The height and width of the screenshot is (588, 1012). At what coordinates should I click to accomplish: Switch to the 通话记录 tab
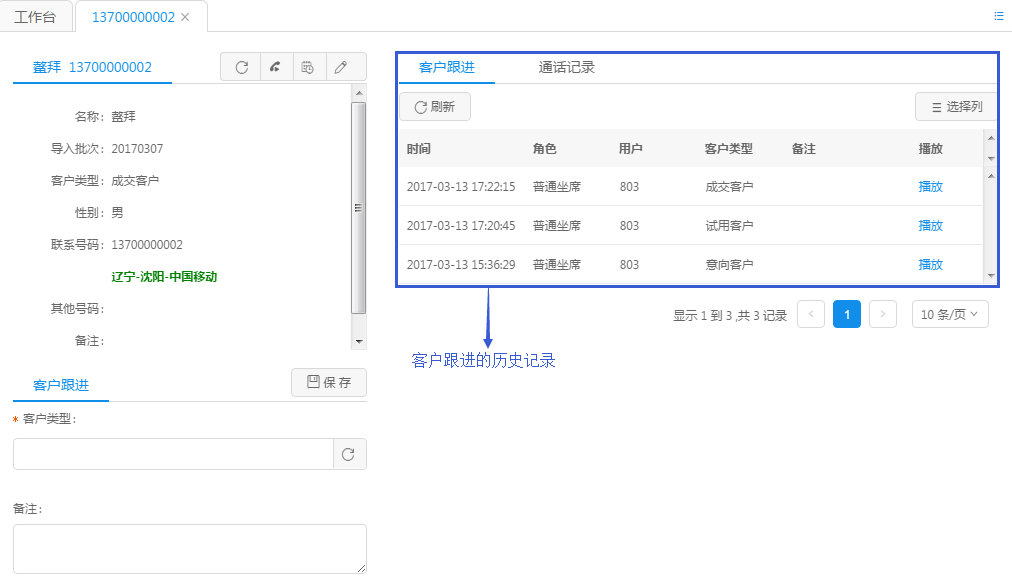566,68
